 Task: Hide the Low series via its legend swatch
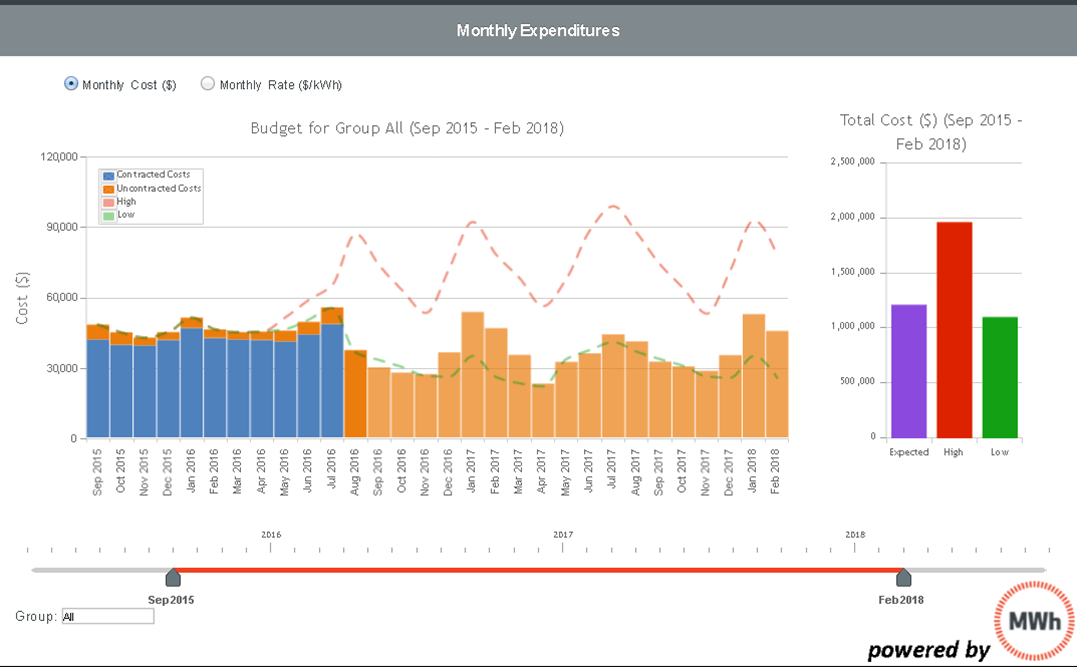(x=108, y=216)
